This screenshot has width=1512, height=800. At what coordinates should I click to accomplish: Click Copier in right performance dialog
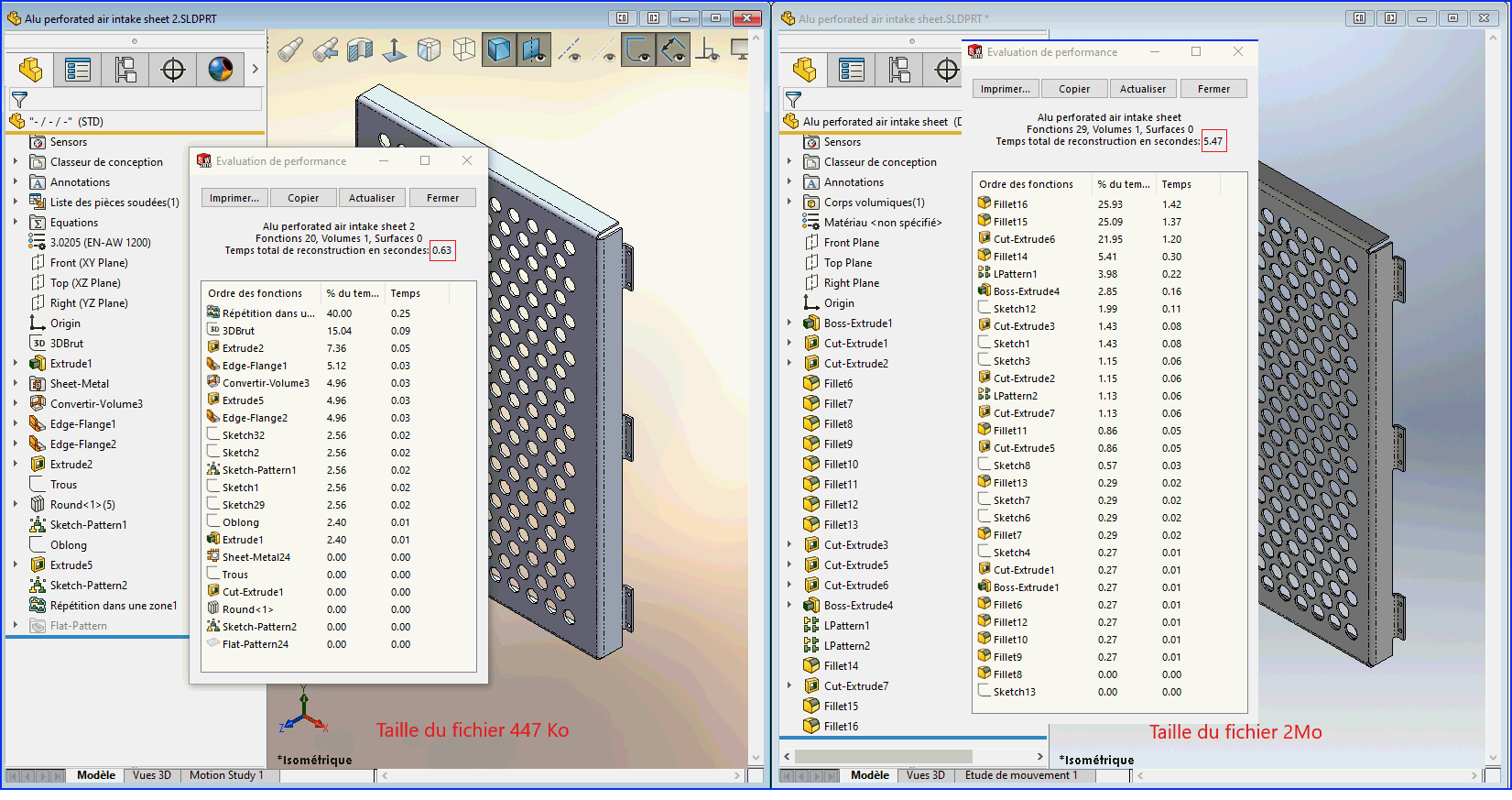[1075, 89]
